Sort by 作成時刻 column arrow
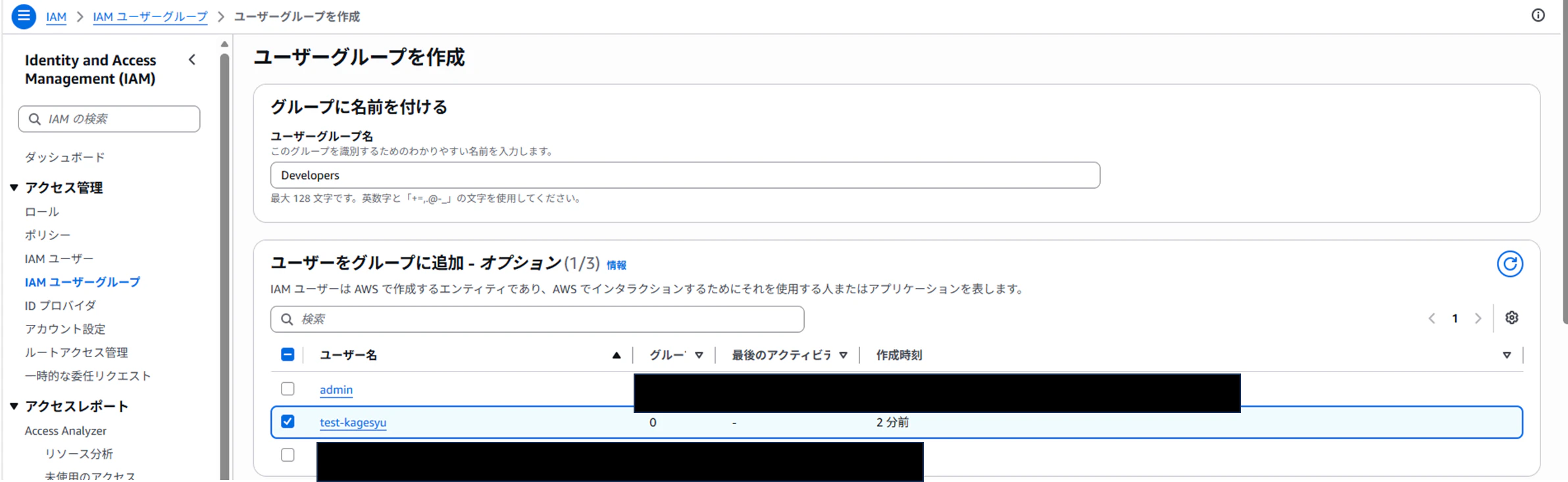This screenshot has height=482, width=1568. point(1507,355)
